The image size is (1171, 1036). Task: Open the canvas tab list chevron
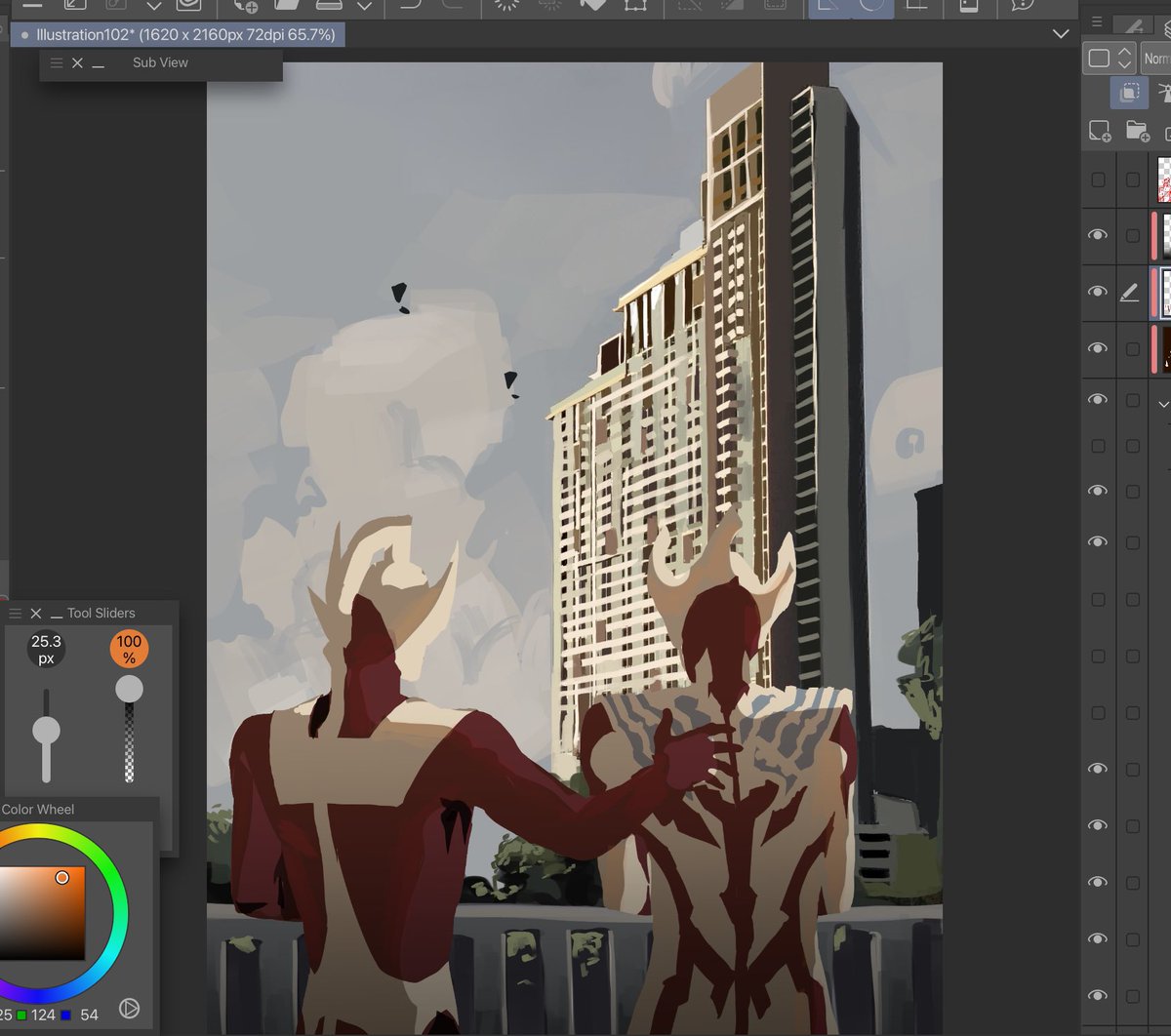pyautogui.click(x=1061, y=34)
